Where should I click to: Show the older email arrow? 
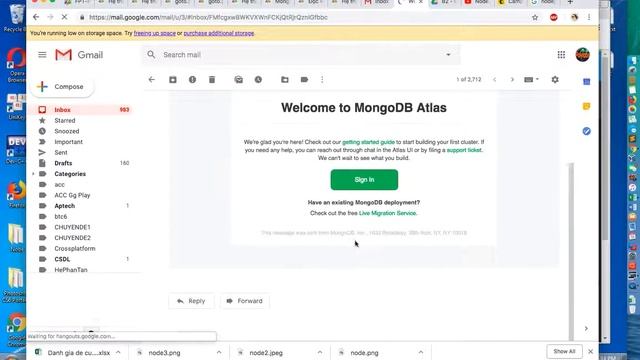coord(512,80)
